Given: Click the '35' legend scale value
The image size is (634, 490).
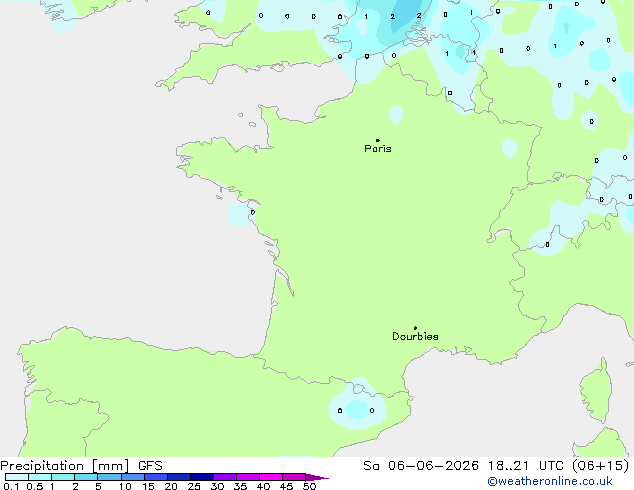Looking at the screenshot, I should pyautogui.click(x=240, y=486).
